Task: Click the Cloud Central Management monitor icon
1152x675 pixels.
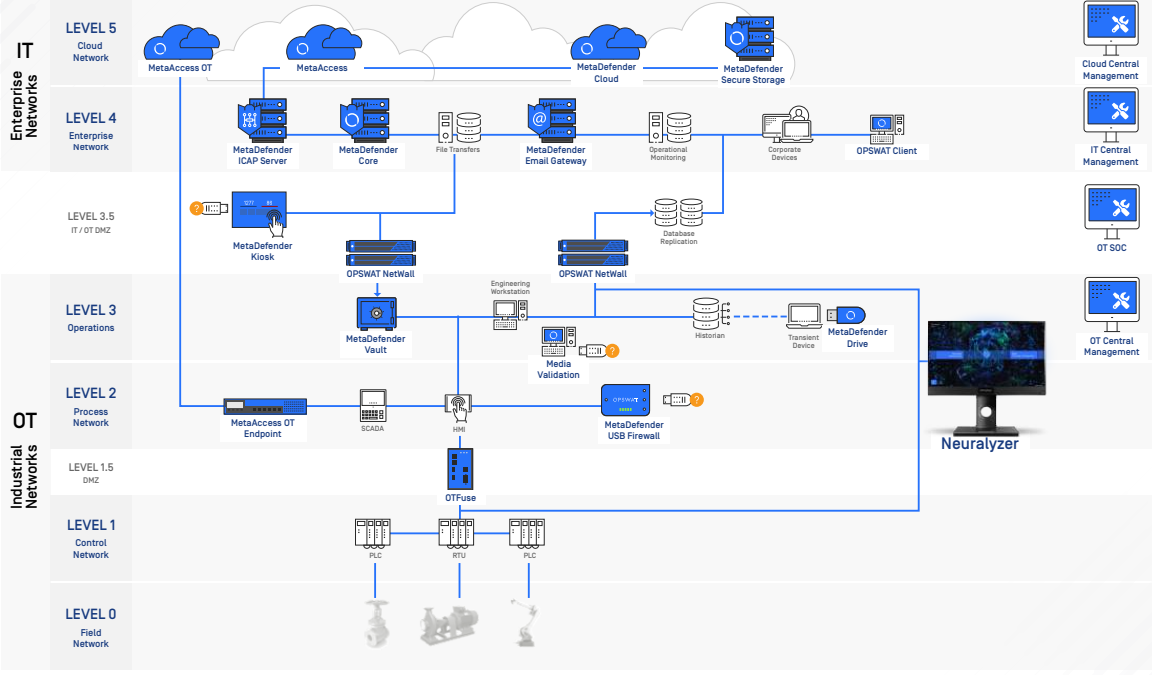Action: pyautogui.click(x=1111, y=28)
